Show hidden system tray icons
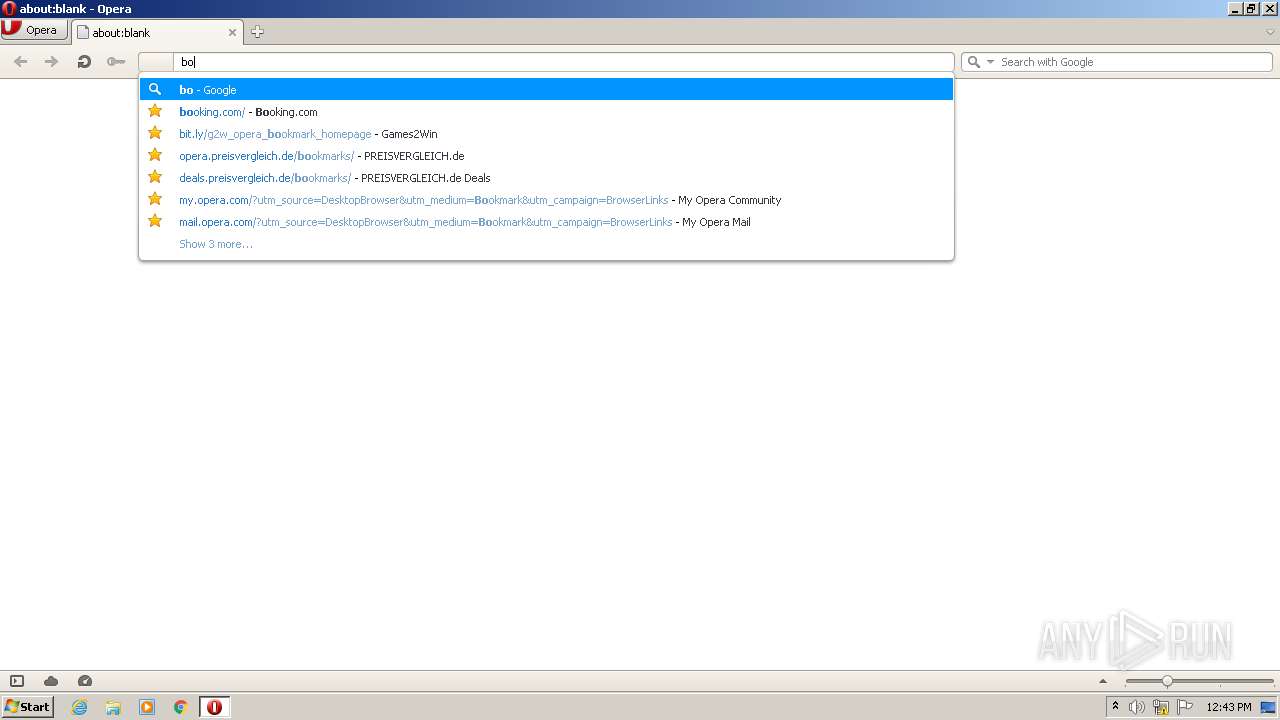This screenshot has height=720, width=1280. coord(1115,707)
